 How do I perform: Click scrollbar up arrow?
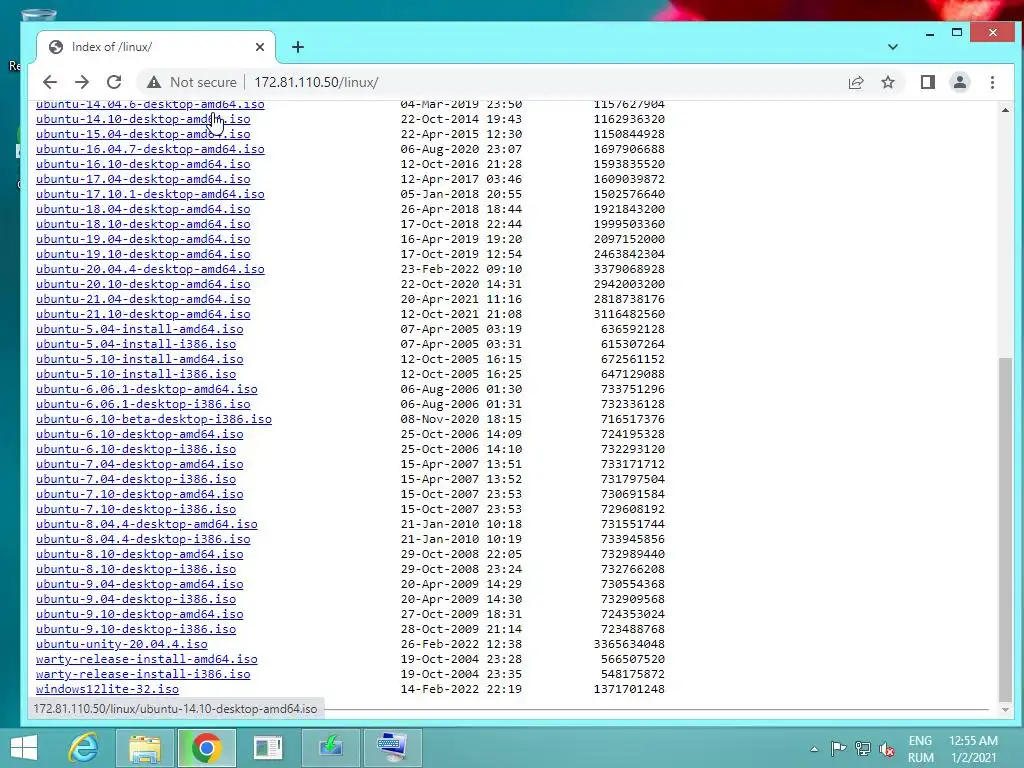[x=1005, y=110]
